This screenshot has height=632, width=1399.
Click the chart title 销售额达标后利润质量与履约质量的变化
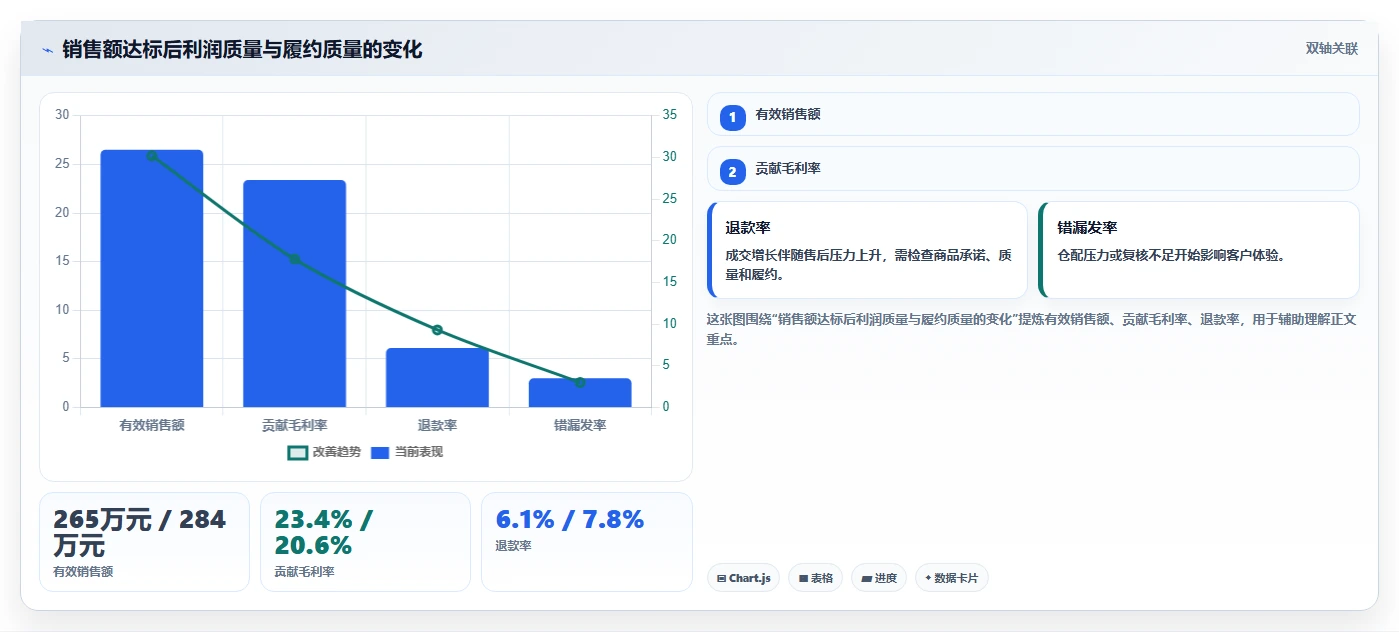pyautogui.click(x=242, y=49)
